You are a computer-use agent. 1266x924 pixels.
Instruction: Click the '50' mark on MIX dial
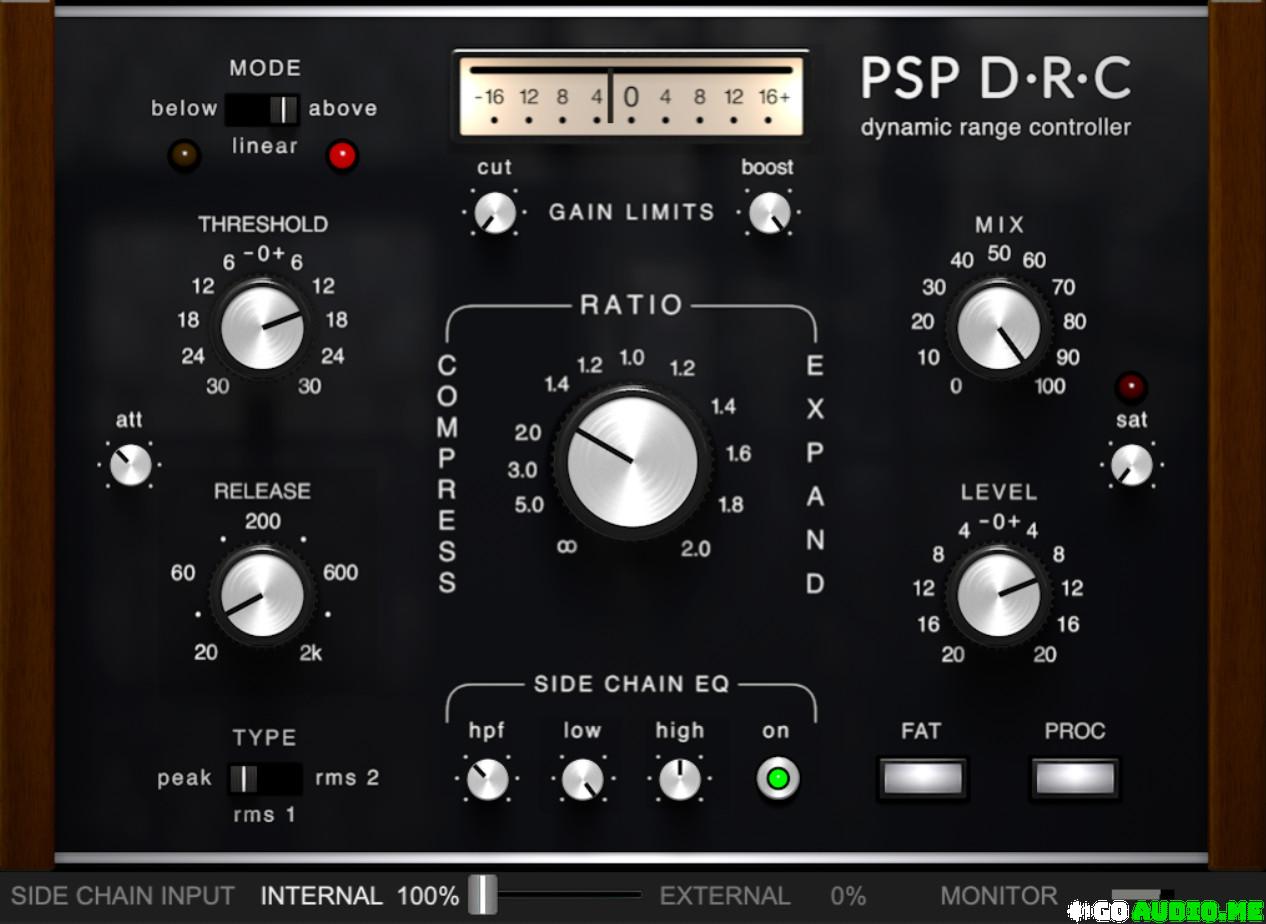click(x=999, y=253)
